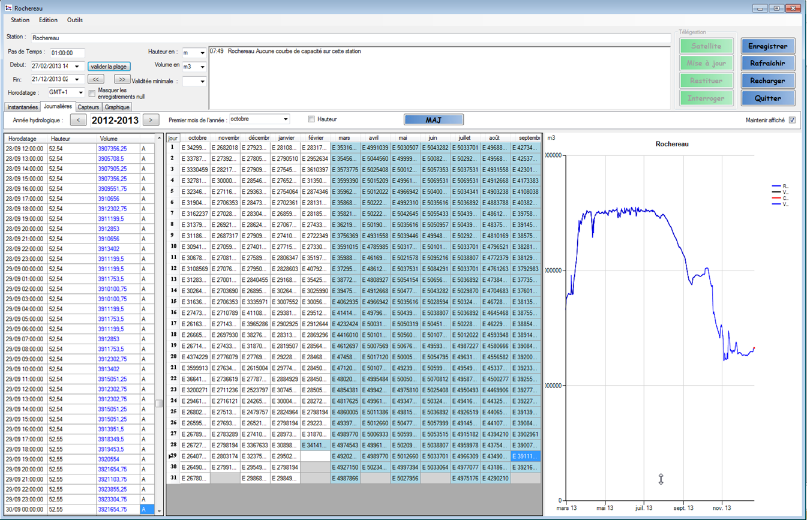The width and height of the screenshot is (807, 520).
Task: Toggle the Maintenir affiché checkbox
Action: tap(792, 120)
